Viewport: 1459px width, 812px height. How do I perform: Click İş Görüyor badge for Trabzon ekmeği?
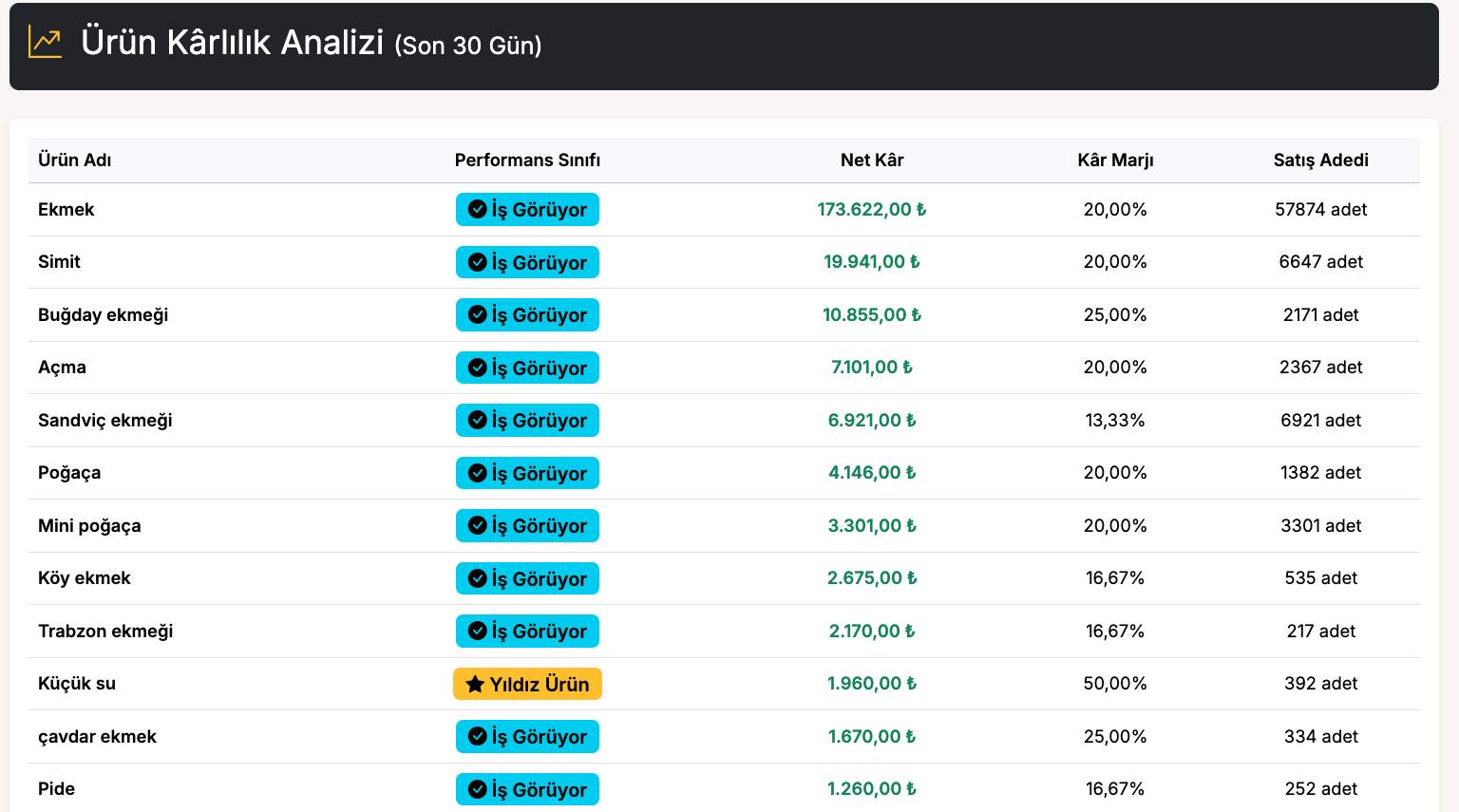528,632
